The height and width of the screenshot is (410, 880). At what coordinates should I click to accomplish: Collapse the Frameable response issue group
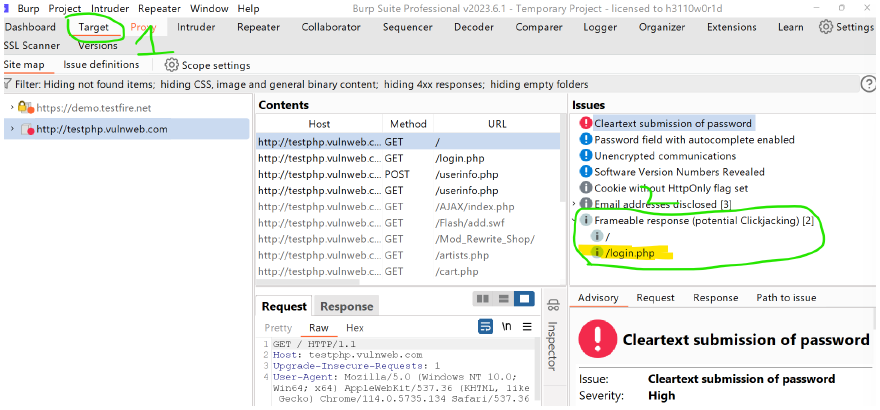(574, 220)
